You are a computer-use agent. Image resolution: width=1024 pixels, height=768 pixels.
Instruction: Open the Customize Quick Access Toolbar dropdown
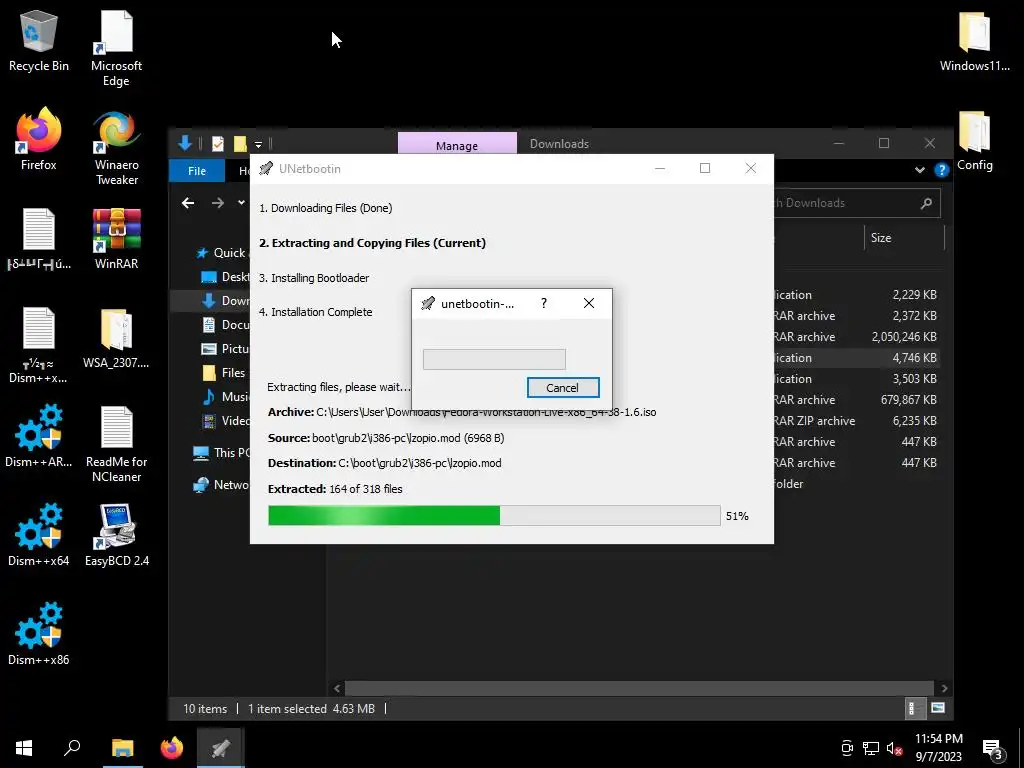click(x=259, y=144)
